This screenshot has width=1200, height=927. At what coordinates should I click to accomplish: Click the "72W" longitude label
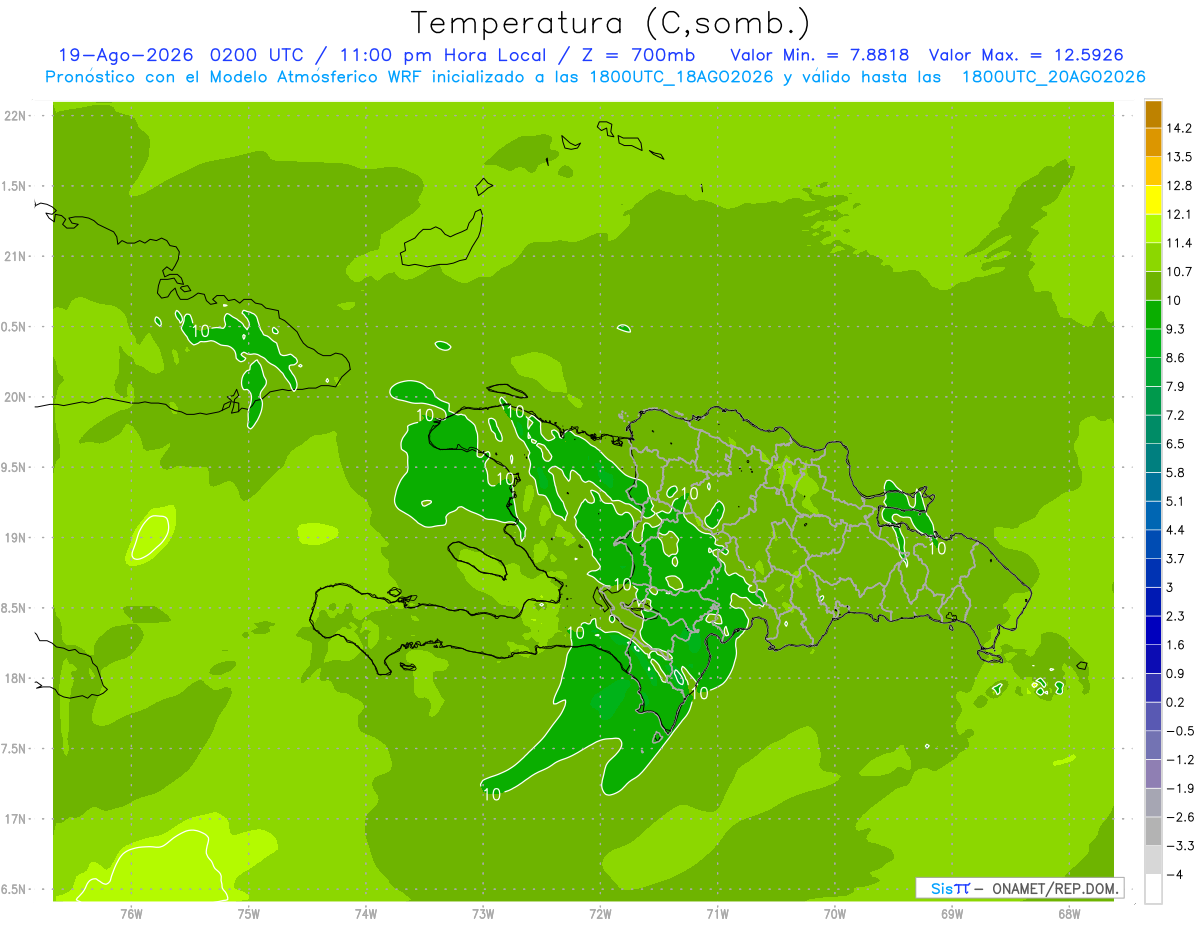tap(600, 914)
